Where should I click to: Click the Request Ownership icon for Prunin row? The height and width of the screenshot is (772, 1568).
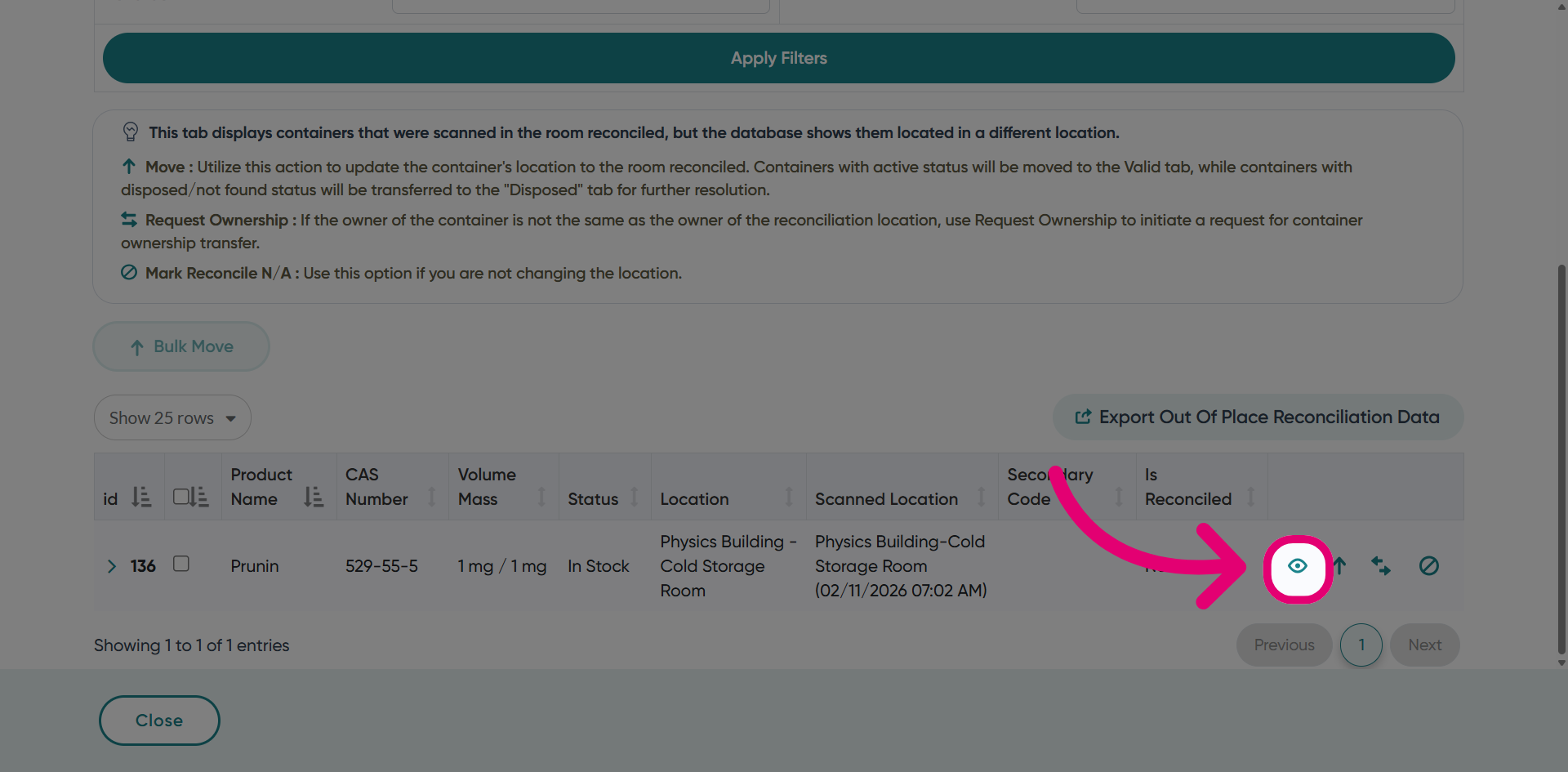1381,566
